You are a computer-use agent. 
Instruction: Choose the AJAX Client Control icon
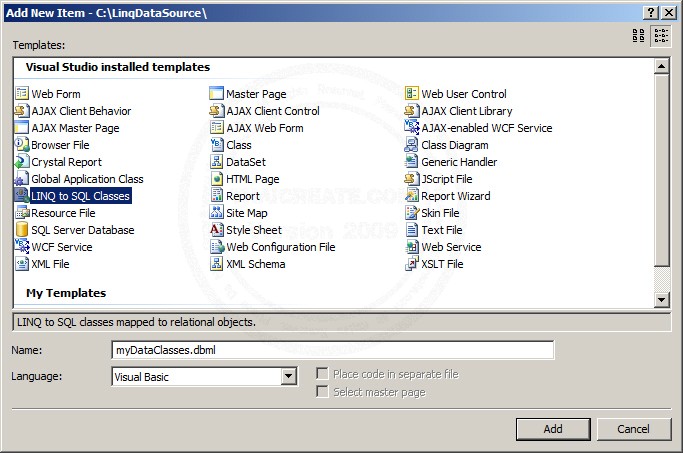[216, 111]
